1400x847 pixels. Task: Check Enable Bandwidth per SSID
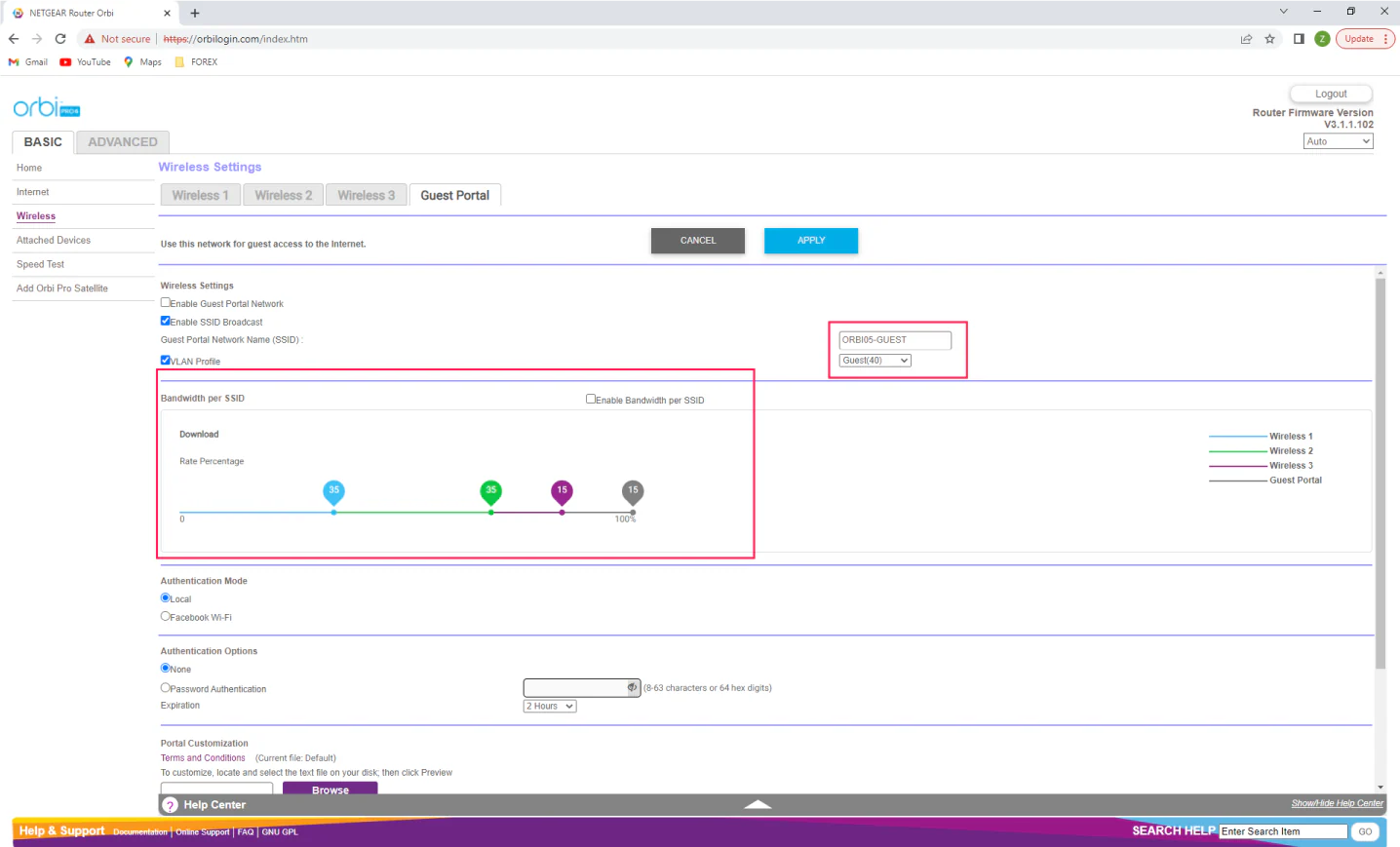coord(591,399)
